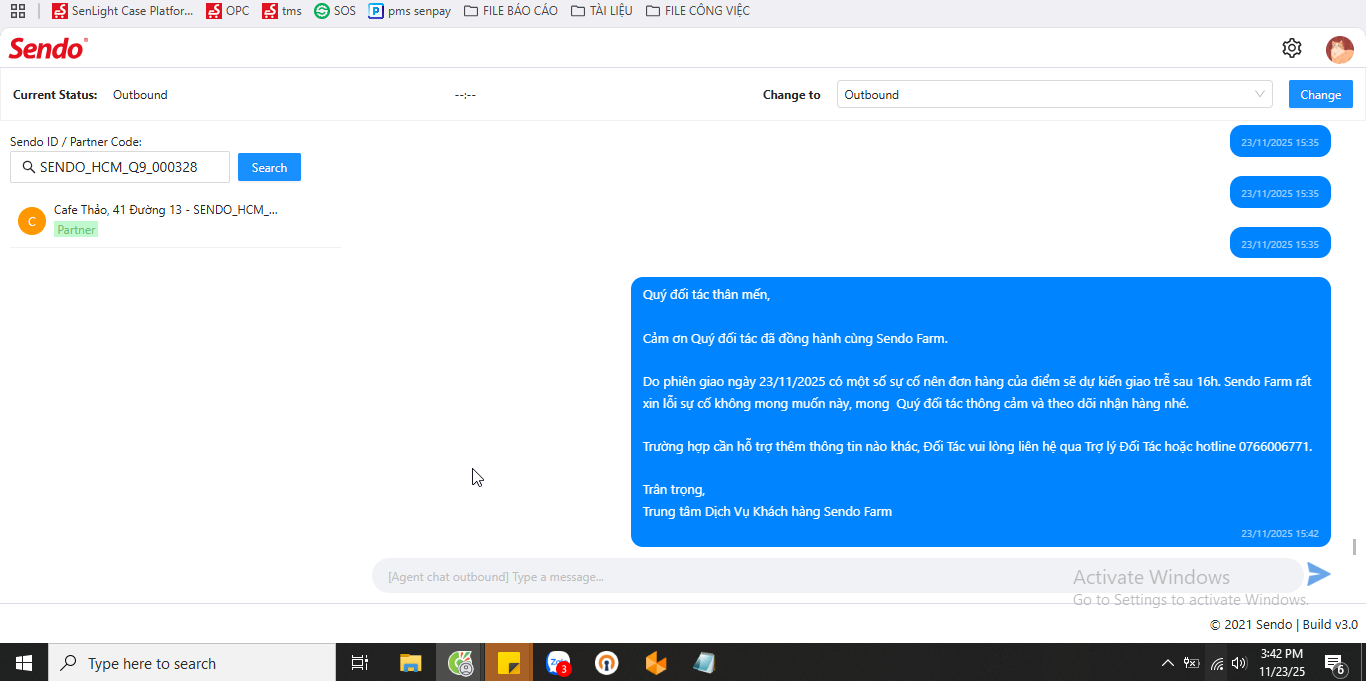Open FILE BÁO CÁO bookmark folder
Viewport: 1366px width, 681px height.
[x=511, y=11]
